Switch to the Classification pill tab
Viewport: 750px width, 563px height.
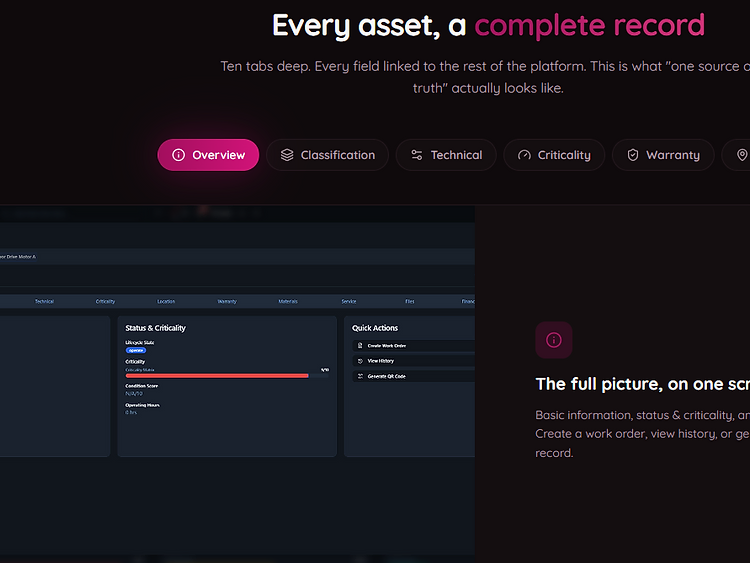(x=328, y=155)
